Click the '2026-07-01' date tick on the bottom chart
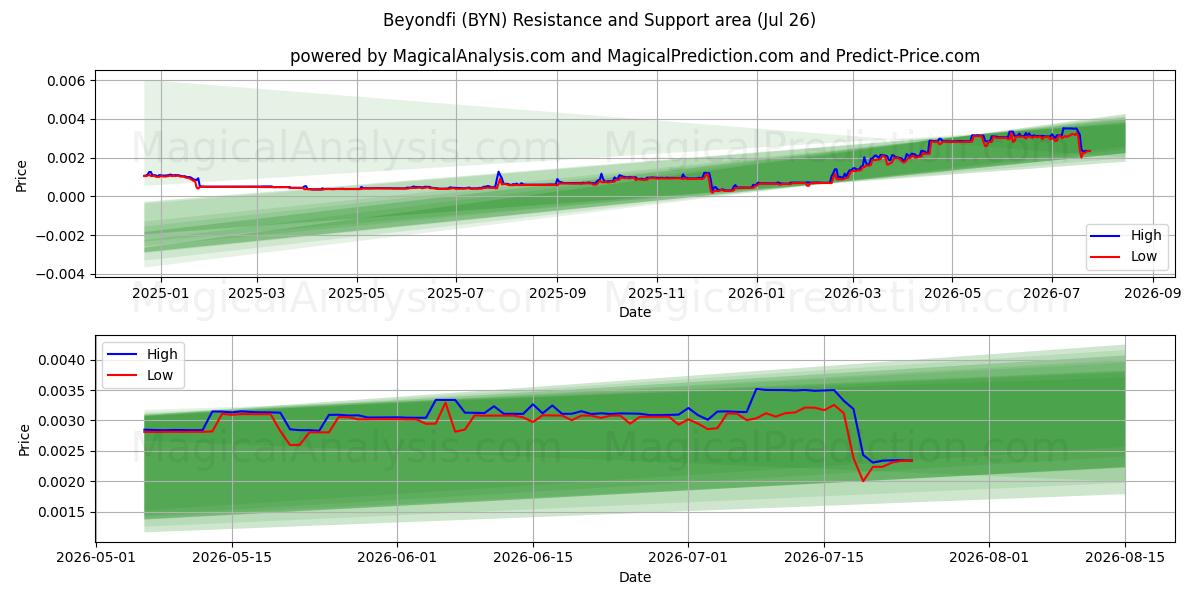Image resolution: width=1200 pixels, height=600 pixels. click(688, 559)
